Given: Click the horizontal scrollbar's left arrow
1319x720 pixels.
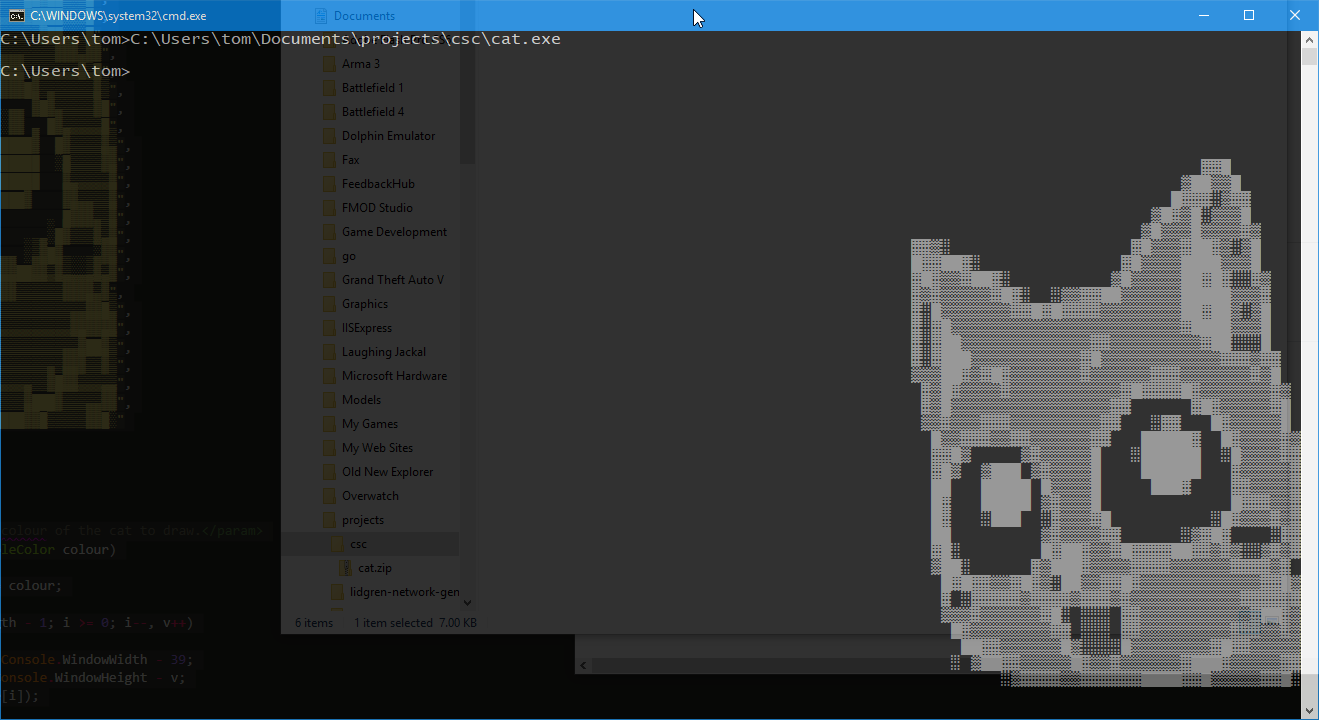Looking at the screenshot, I should 584,665.
